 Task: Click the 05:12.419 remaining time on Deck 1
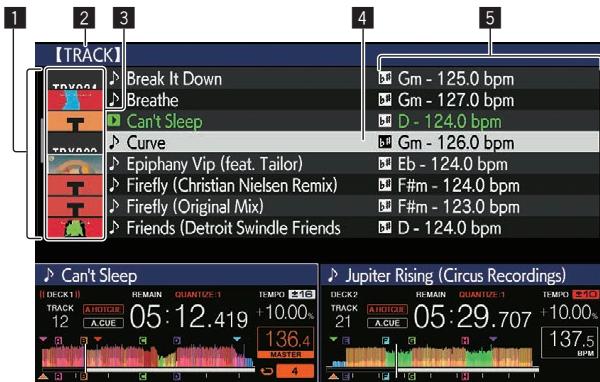point(189,317)
